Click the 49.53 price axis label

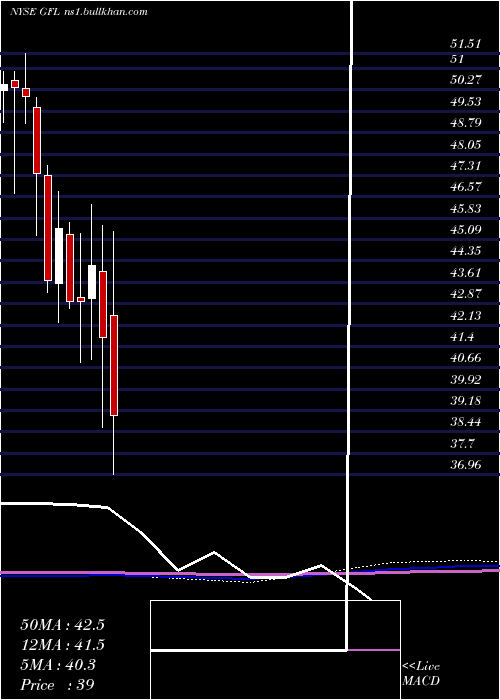pos(467,101)
